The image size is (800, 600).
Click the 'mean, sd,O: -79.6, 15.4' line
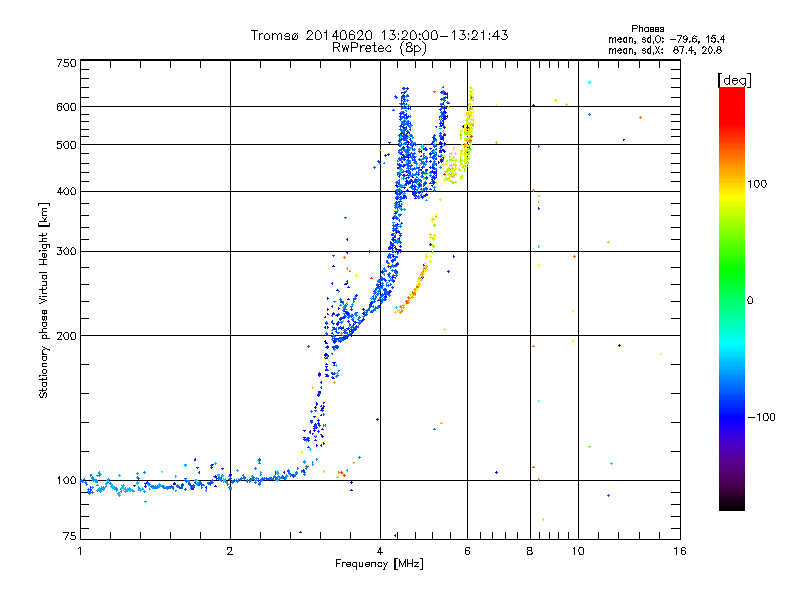(666, 39)
